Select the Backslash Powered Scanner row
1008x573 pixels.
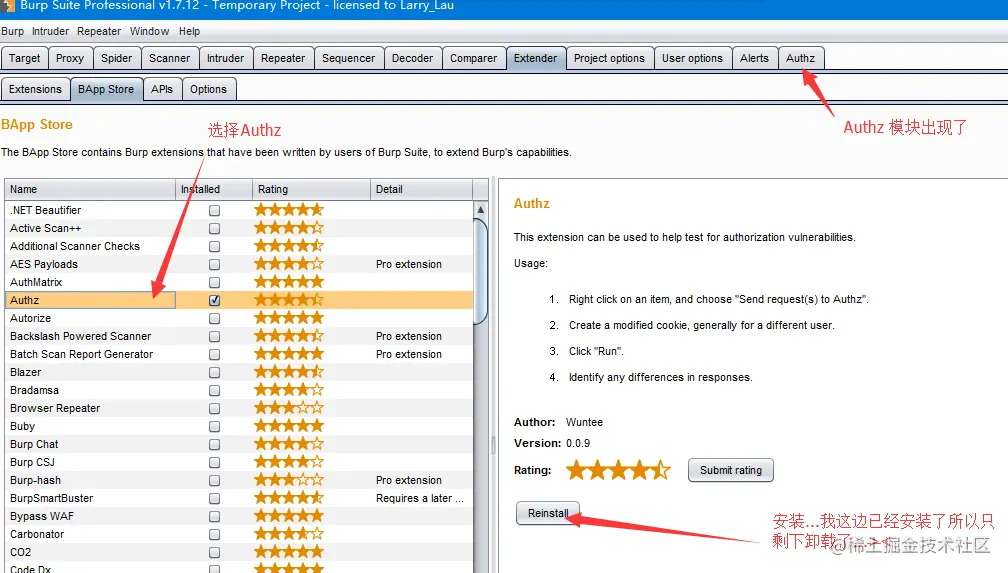point(239,336)
